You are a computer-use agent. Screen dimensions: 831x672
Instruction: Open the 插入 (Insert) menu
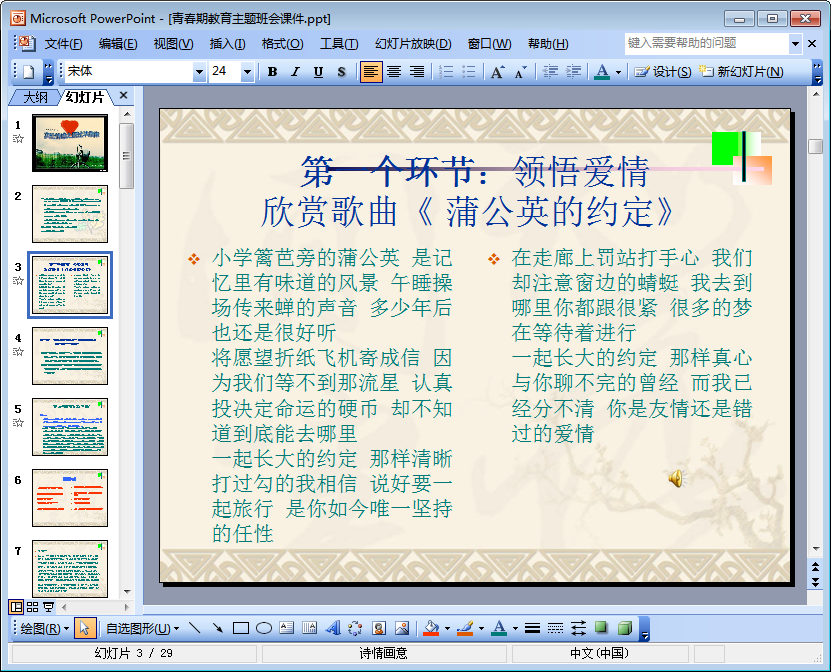(227, 44)
